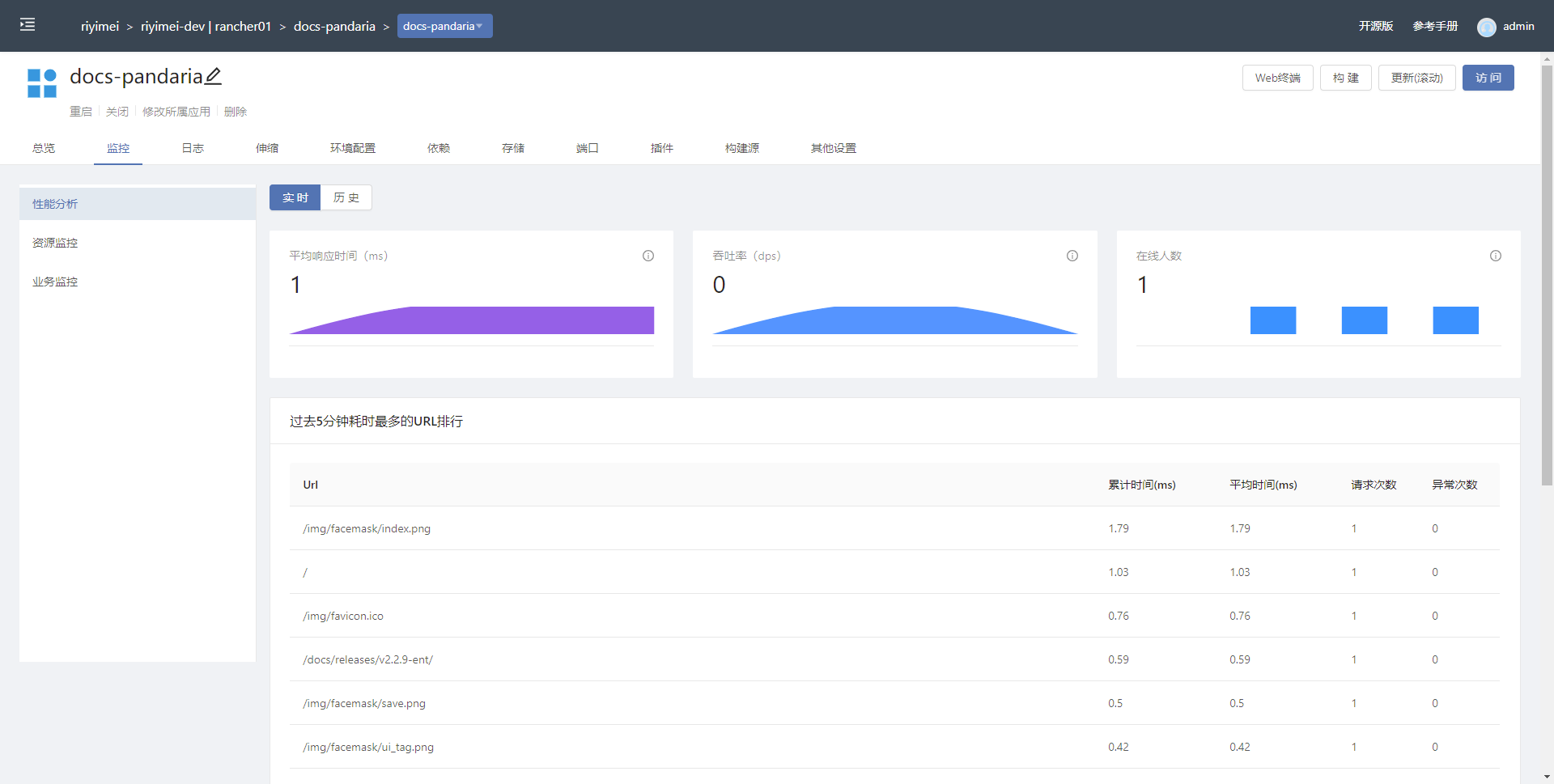Click the 访问 button
Screen dimensions: 1554x784
click(x=1488, y=78)
